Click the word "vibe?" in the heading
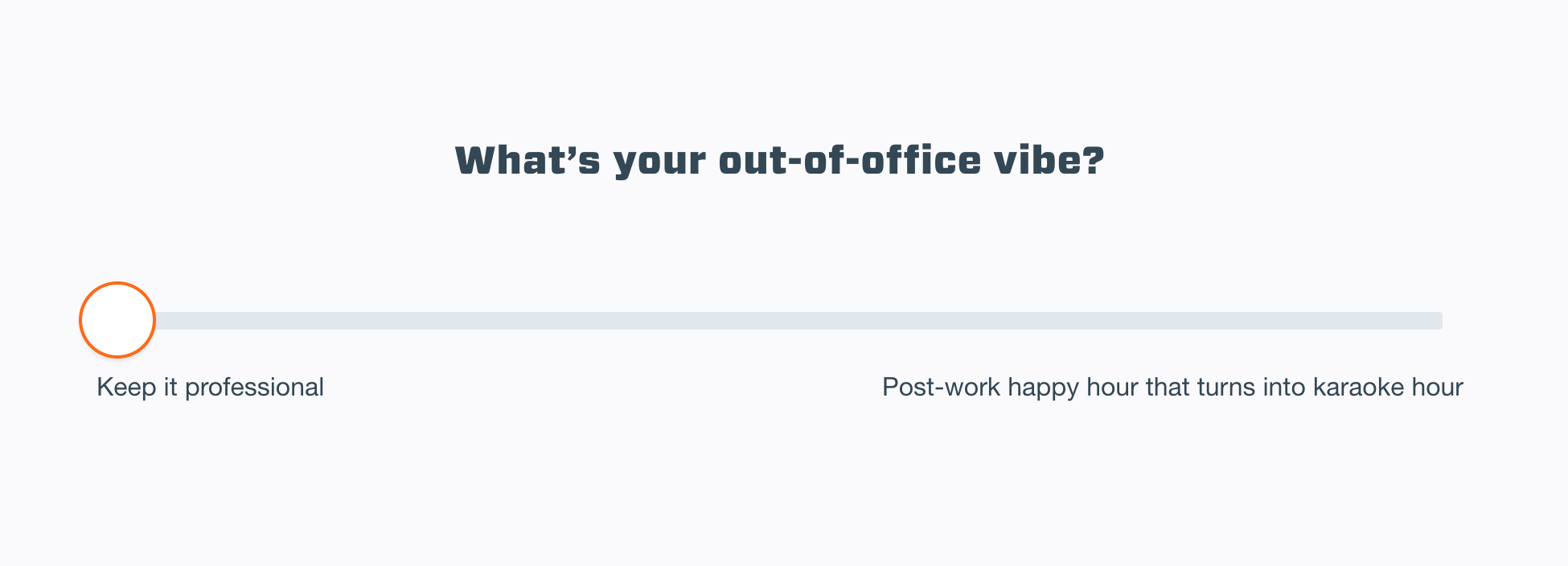Image resolution: width=1568 pixels, height=566 pixels. [x=1049, y=161]
